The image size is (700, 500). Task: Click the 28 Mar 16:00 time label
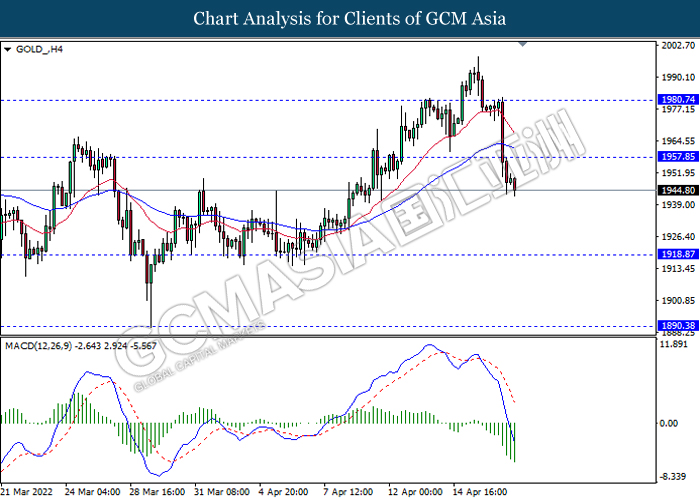(x=158, y=492)
